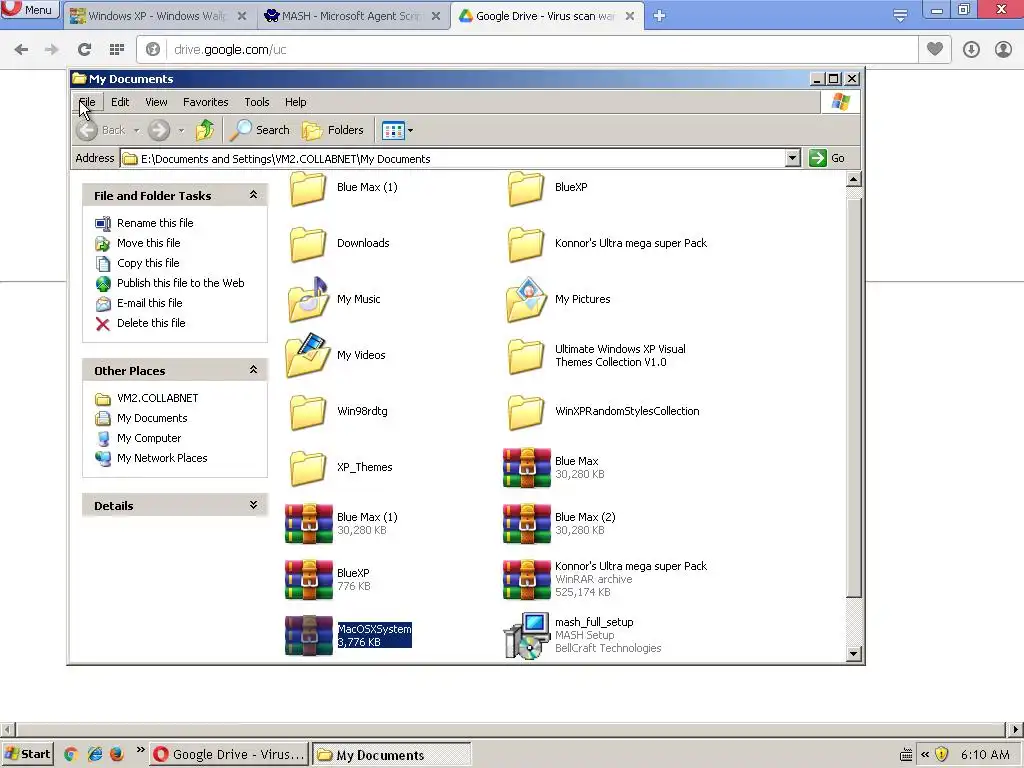Viewport: 1024px width, 768px height.
Task: Open the Favorites menu
Action: click(x=206, y=102)
